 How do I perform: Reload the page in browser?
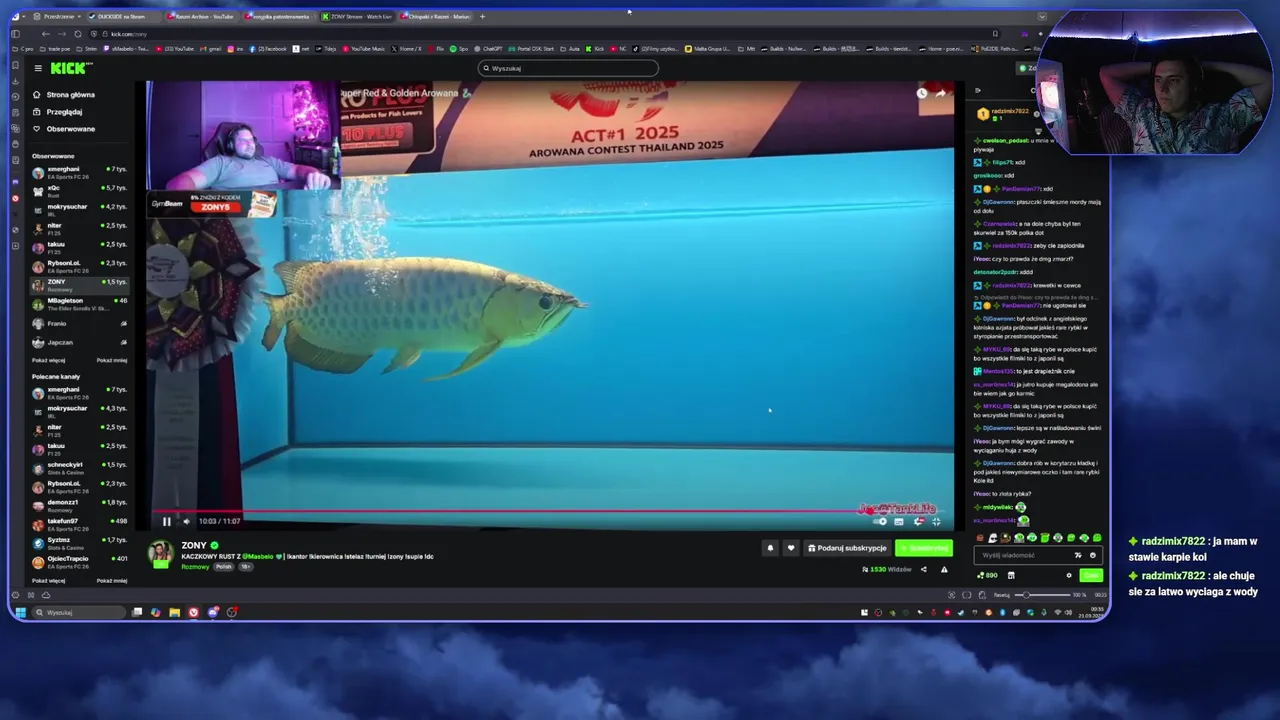click(77, 34)
